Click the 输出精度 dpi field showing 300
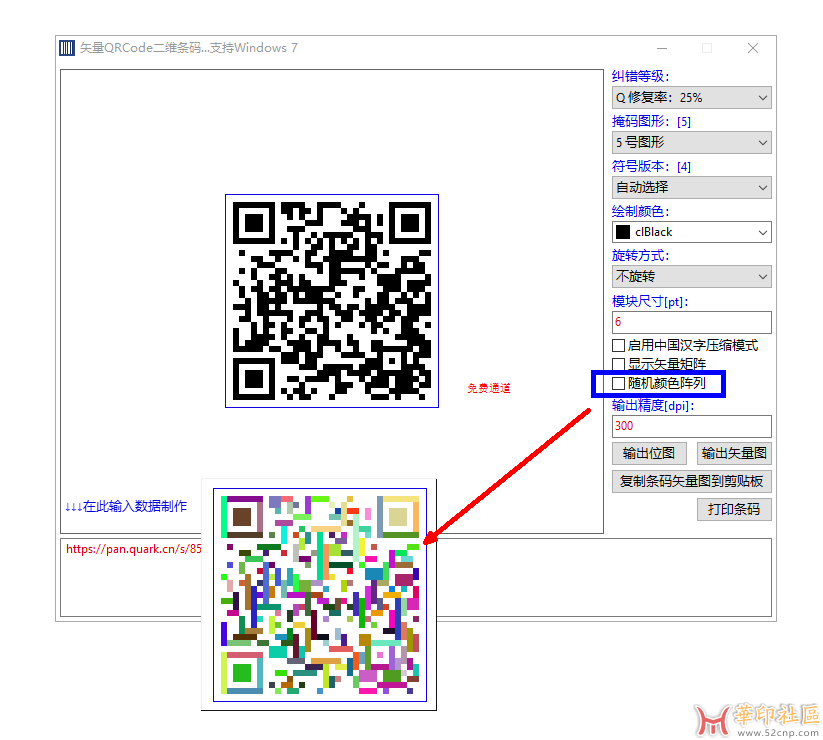 pyautogui.click(x=691, y=426)
